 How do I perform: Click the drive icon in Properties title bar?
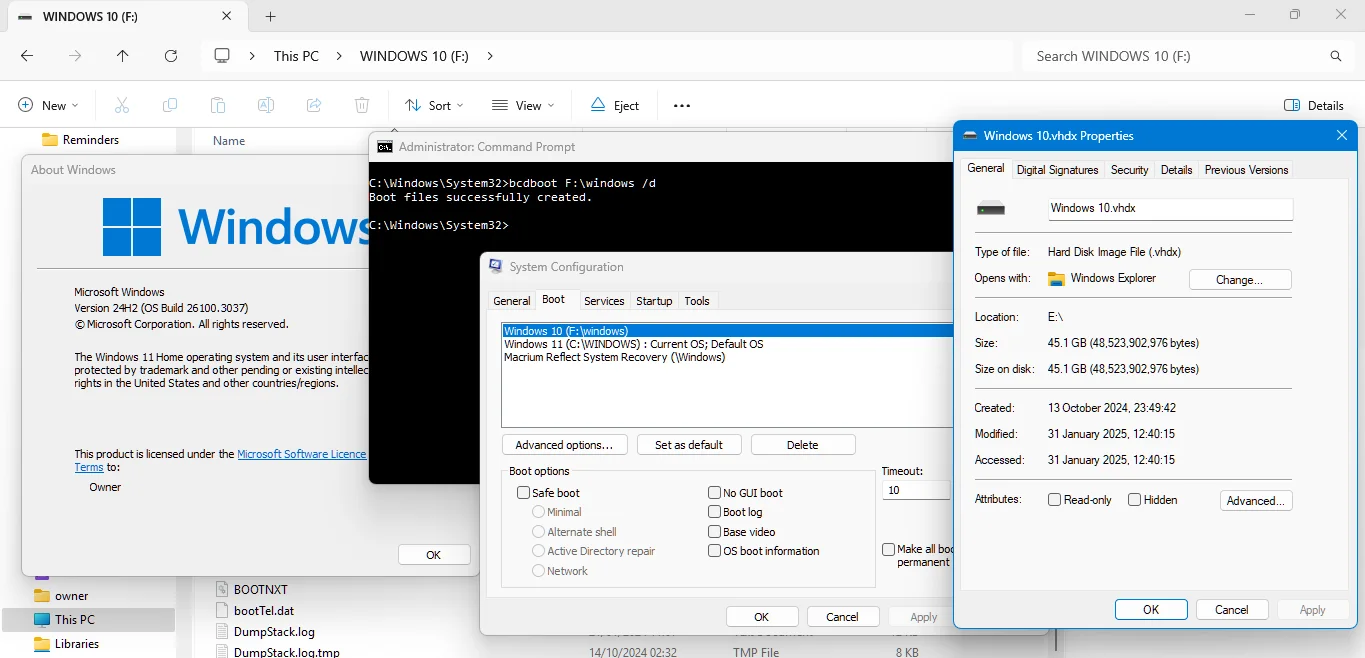tap(970, 136)
